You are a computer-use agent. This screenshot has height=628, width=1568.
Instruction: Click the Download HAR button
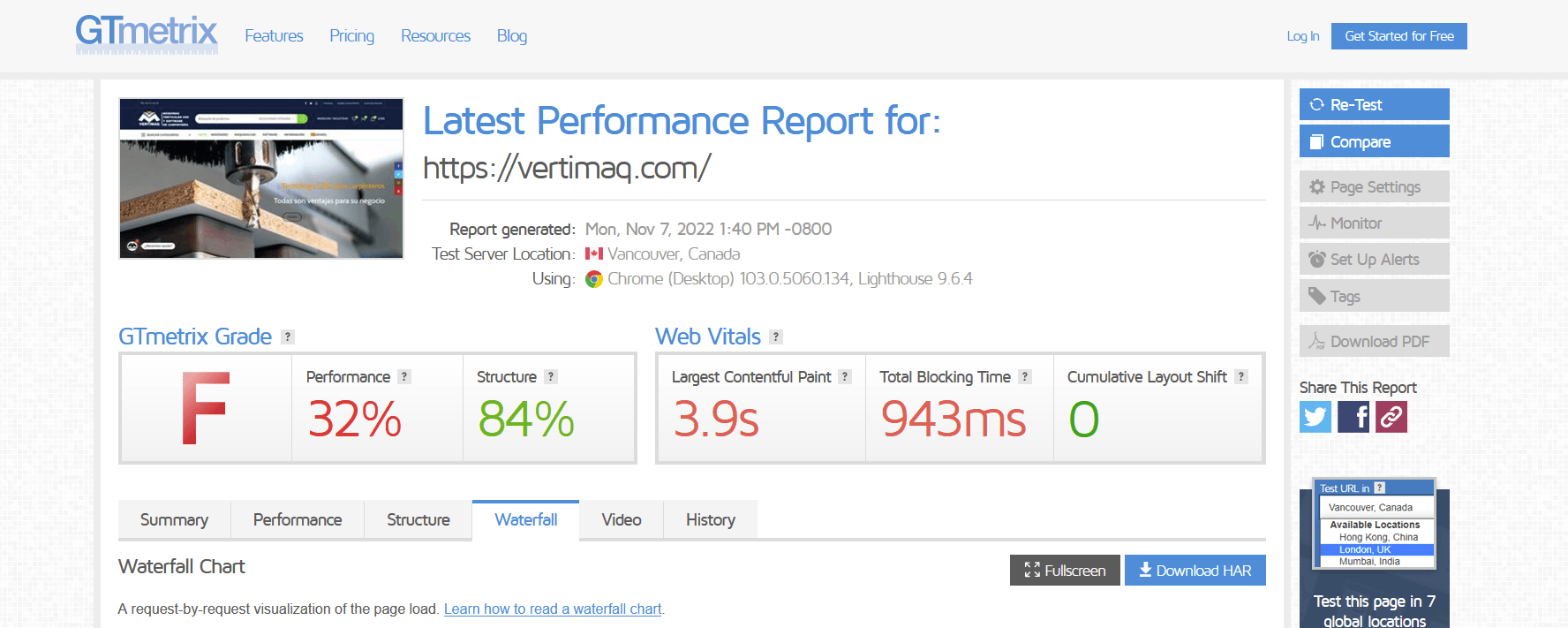(x=1195, y=571)
